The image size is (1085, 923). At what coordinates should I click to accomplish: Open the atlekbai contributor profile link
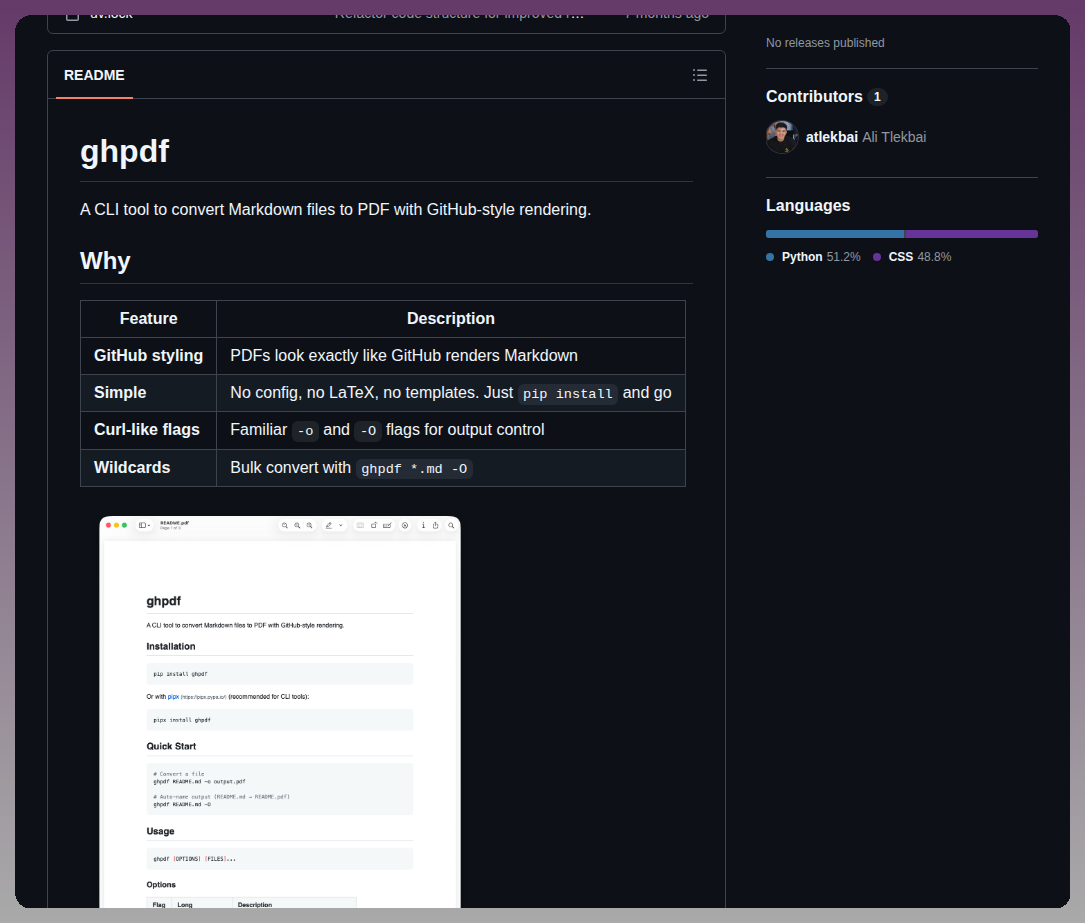(x=831, y=137)
